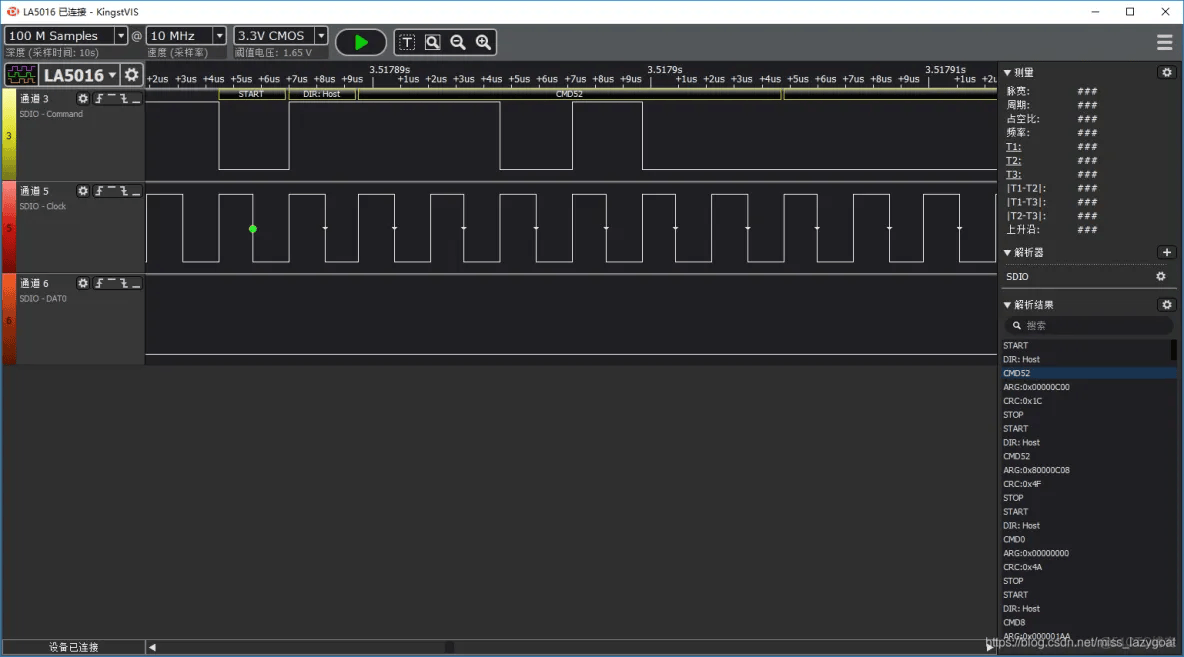Viewport: 1184px width, 657px height.
Task: Zoom out the waveform view
Action: pyautogui.click(x=458, y=42)
